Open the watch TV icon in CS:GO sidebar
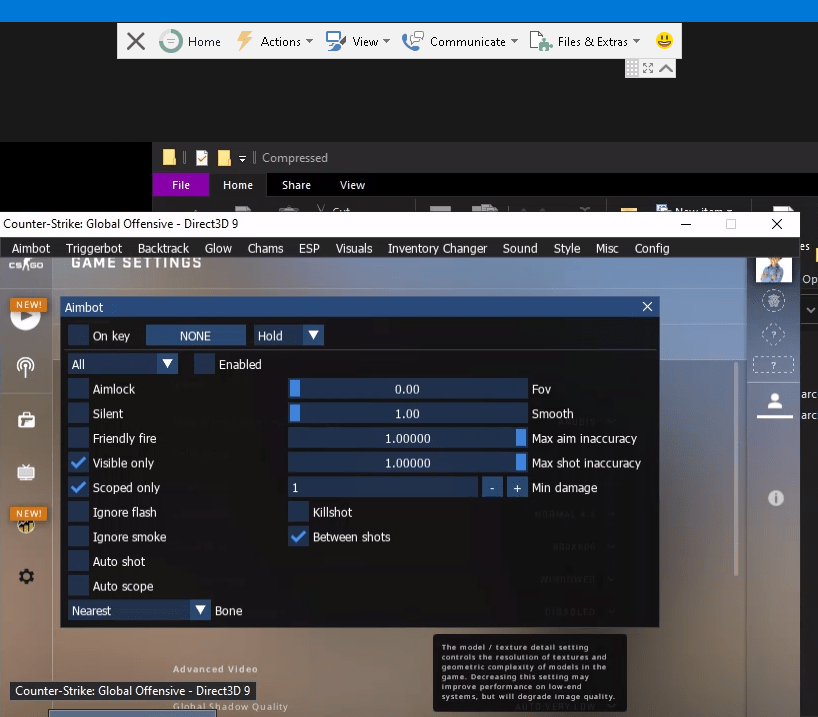 26,472
